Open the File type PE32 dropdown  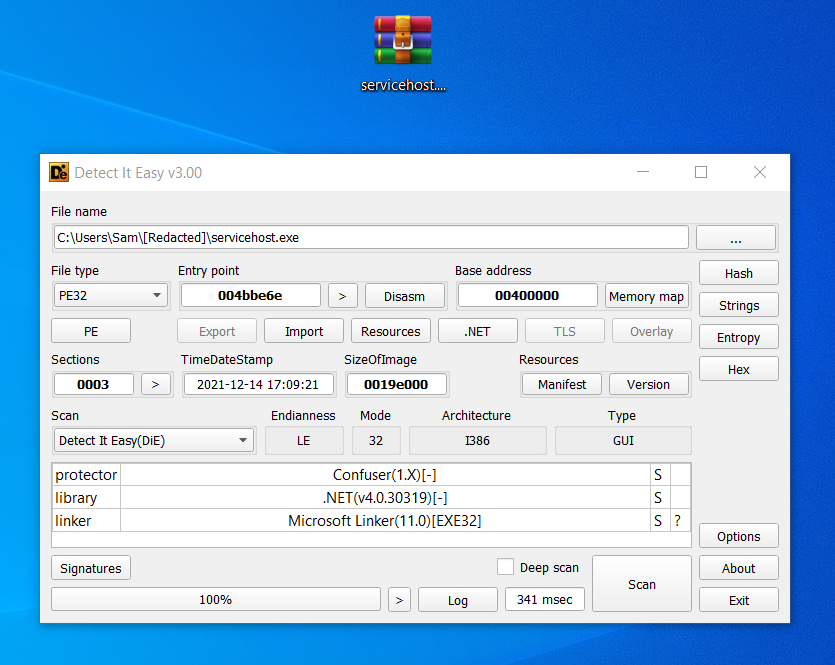tap(110, 296)
